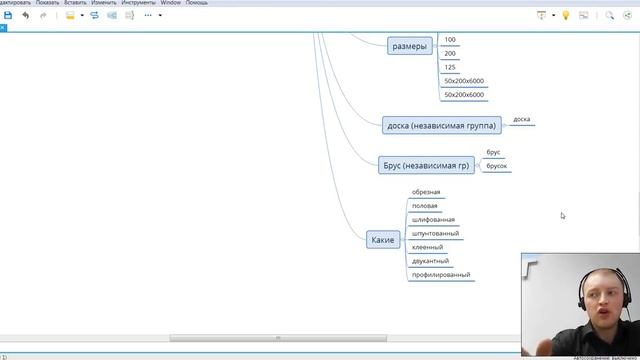Select the клееный subtopic

[427, 248]
